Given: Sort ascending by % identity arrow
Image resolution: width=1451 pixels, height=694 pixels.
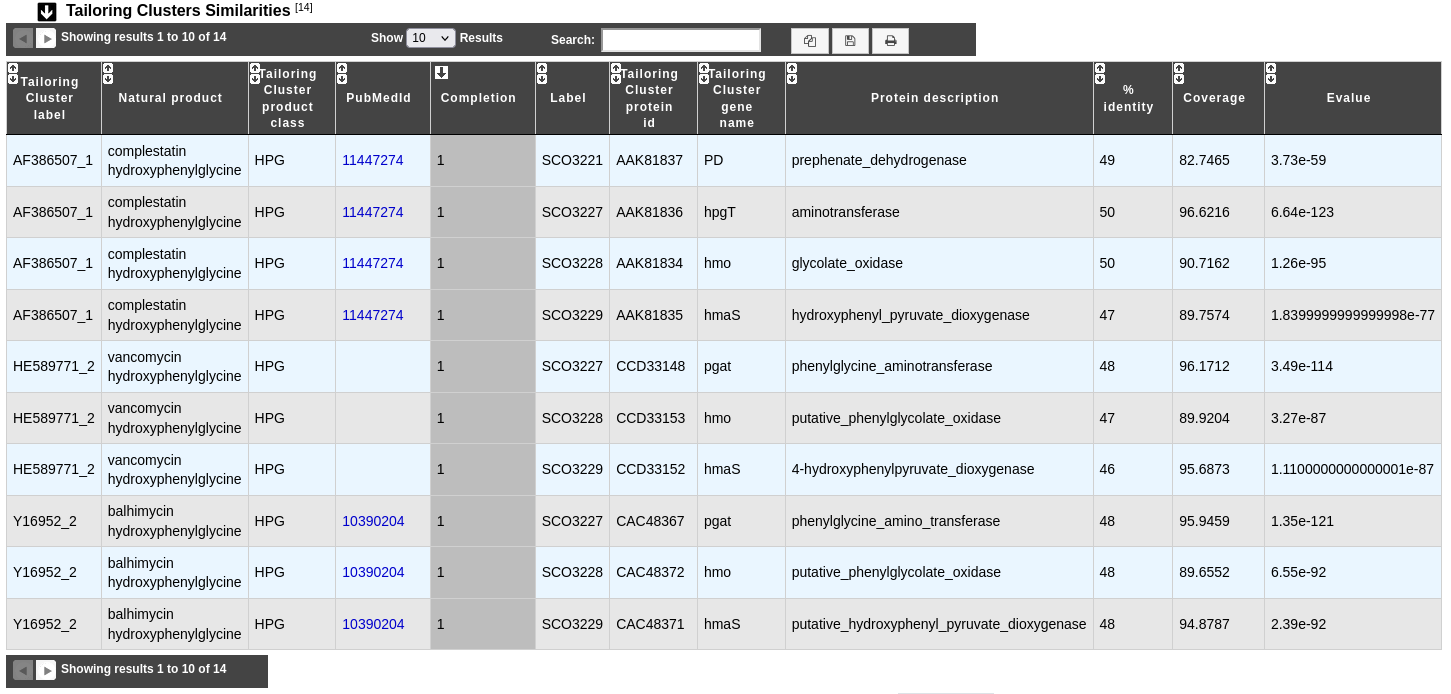Looking at the screenshot, I should [1100, 68].
